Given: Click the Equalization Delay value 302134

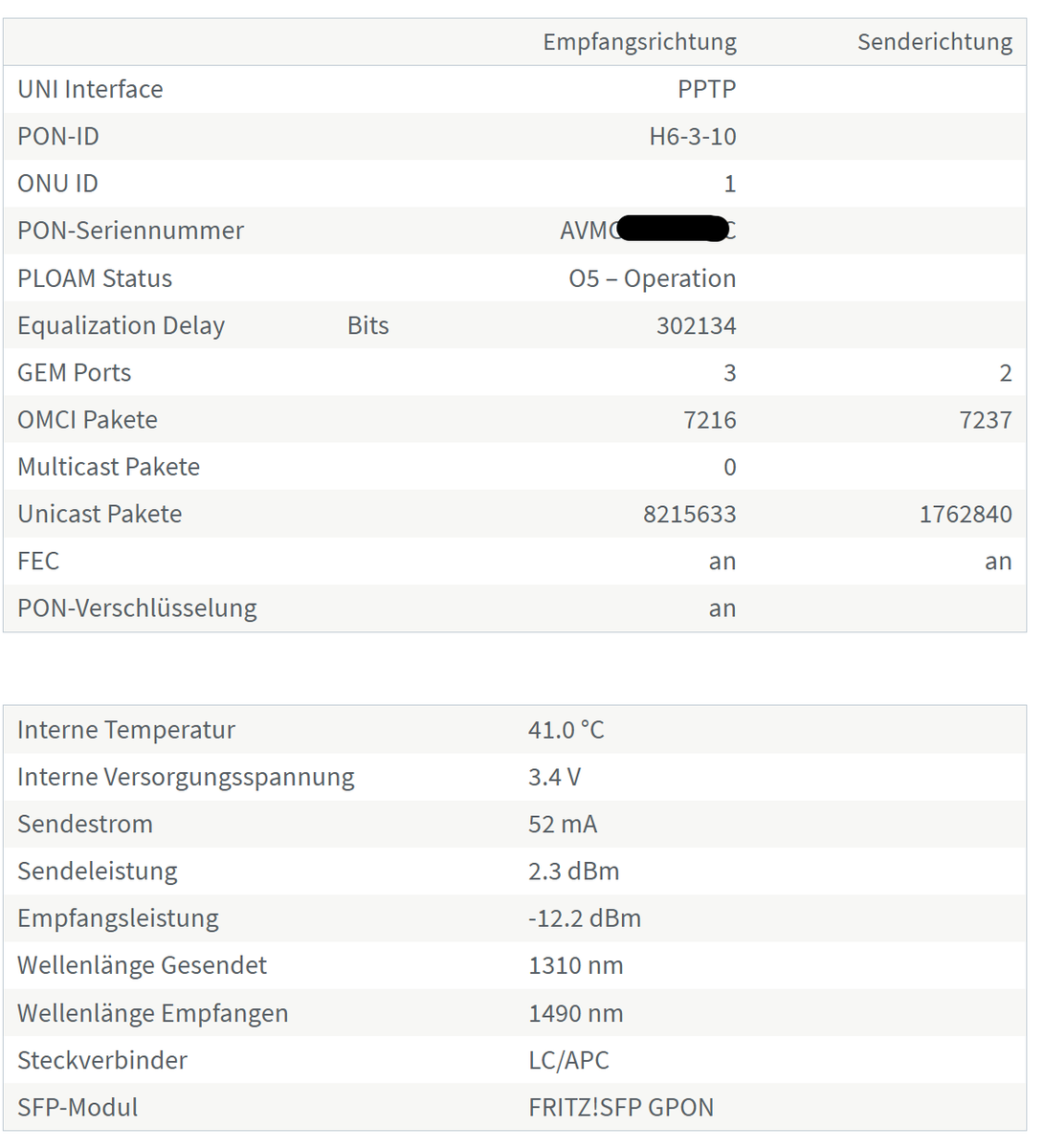Looking at the screenshot, I should tap(697, 325).
